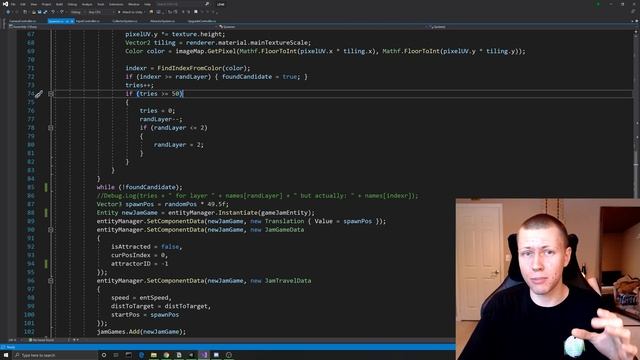Click the Undo toolbar icon
640x360 pixels.
pos(53,12)
